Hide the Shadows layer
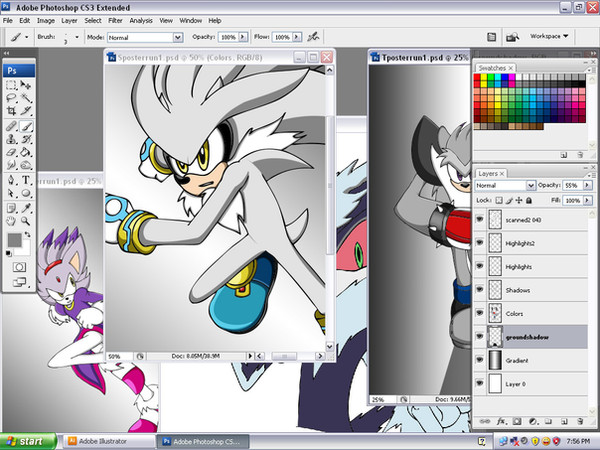 coord(479,289)
